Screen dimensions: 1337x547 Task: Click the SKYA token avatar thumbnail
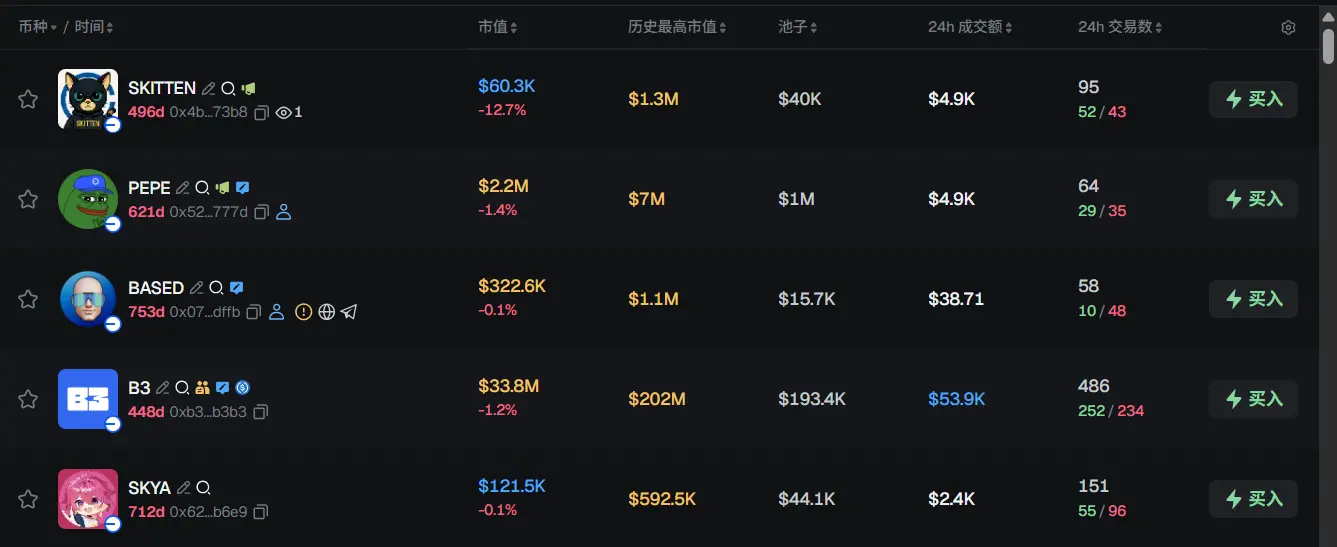(x=88, y=499)
